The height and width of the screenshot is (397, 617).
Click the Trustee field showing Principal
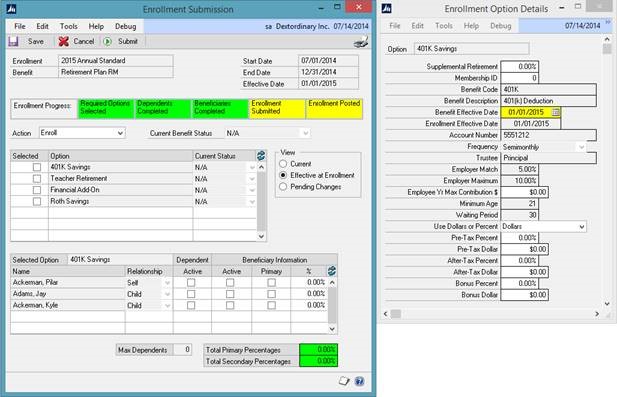pyautogui.click(x=548, y=158)
